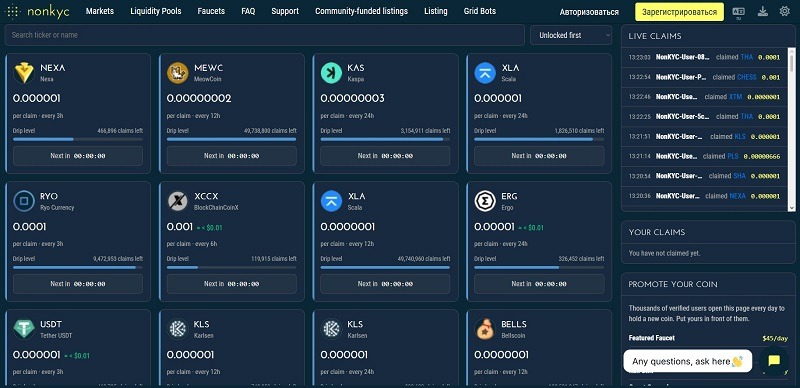This screenshot has width=800, height=388.
Task: Click the Live Claims scrollbar down arrow
Action: tap(792, 207)
